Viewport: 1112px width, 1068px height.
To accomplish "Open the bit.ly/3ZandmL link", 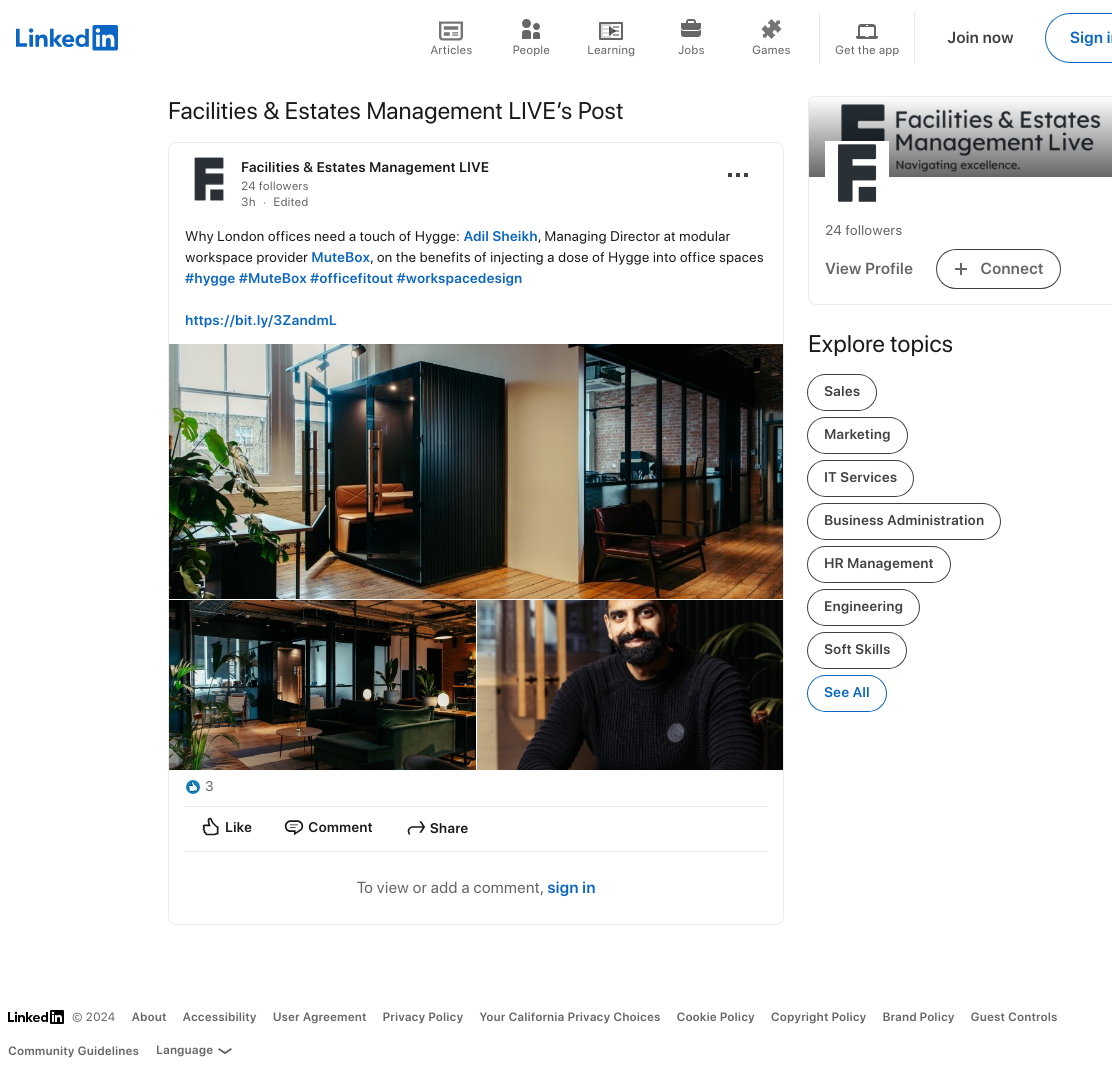I will (260, 321).
